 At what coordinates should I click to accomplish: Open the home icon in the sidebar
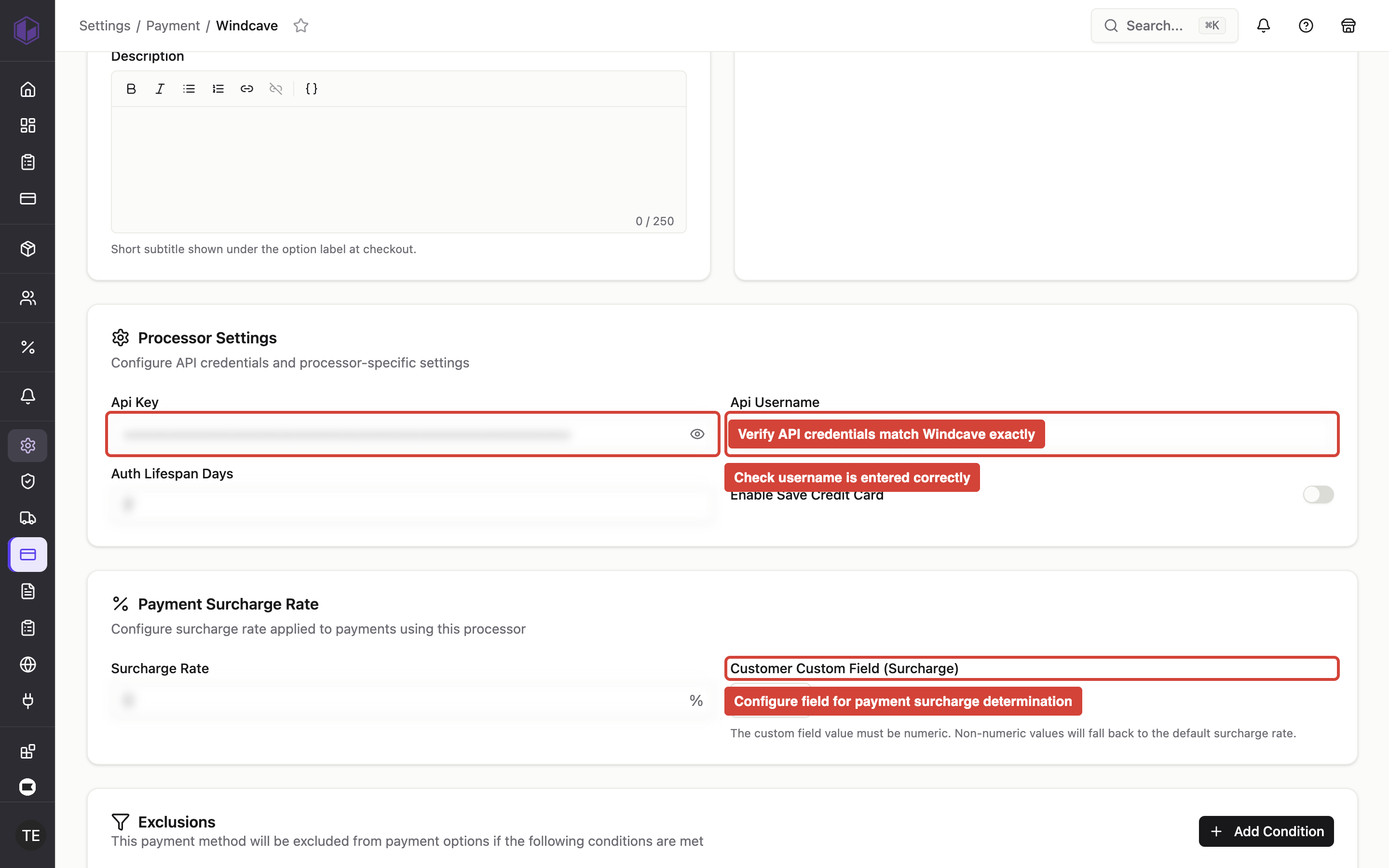pyautogui.click(x=27, y=90)
